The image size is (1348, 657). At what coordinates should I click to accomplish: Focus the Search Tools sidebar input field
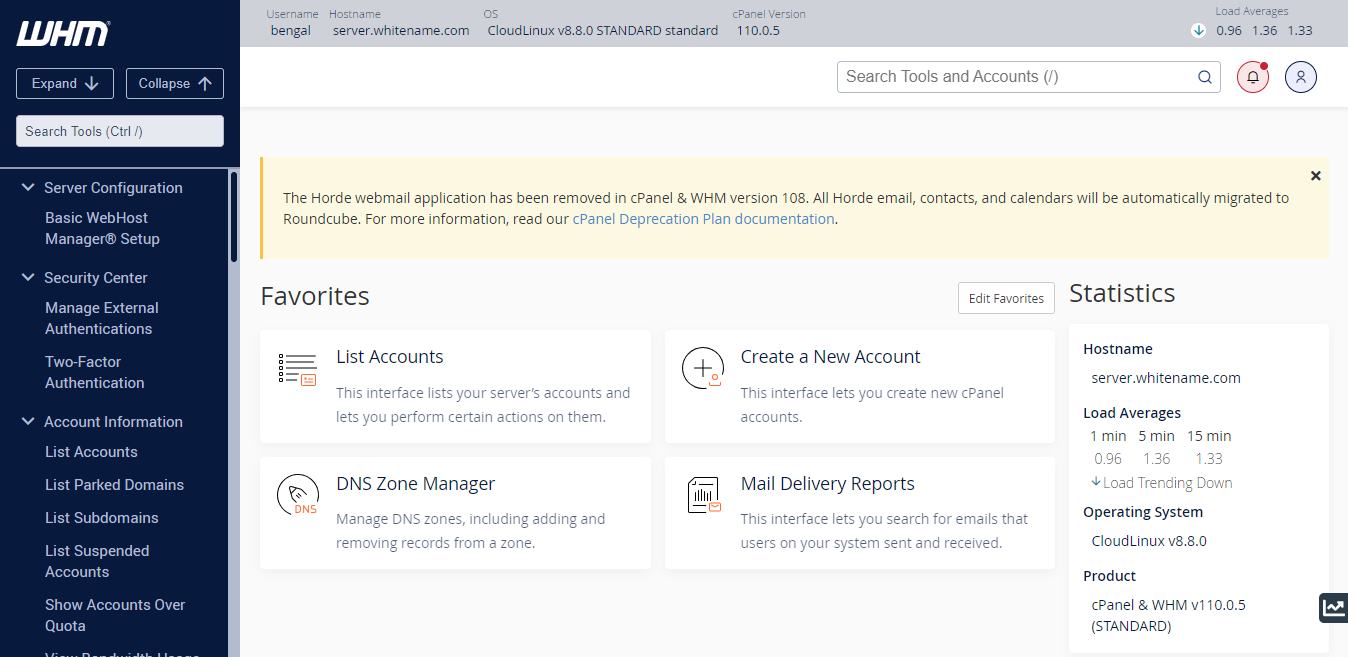tap(120, 131)
